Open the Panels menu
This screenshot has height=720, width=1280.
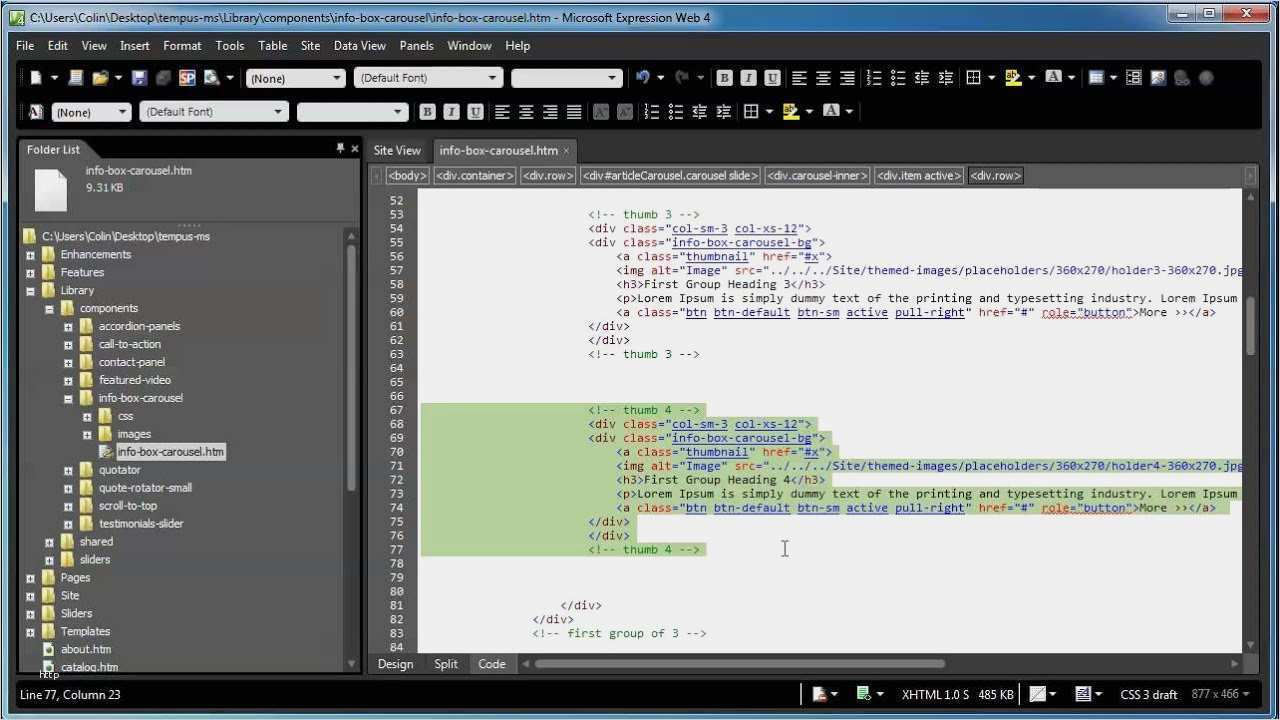(416, 46)
